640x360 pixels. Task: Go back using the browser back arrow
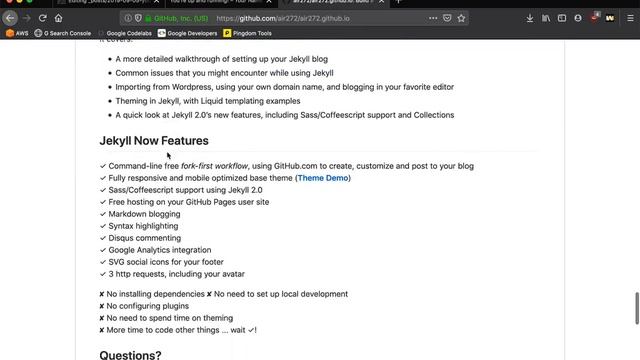[10, 18]
